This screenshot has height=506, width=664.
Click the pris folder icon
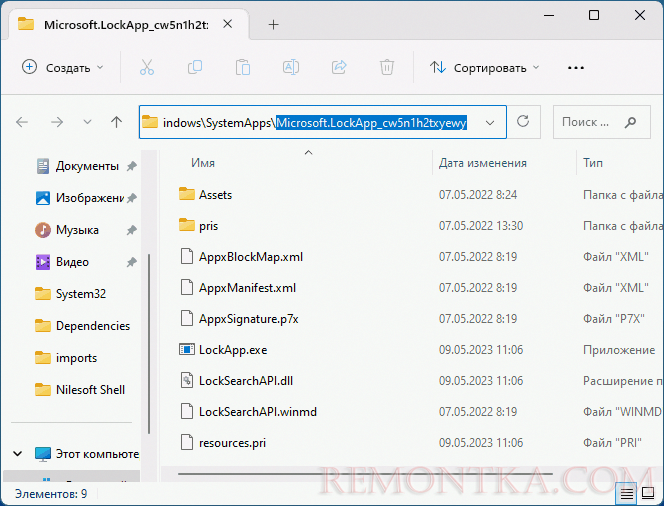click(x=187, y=225)
